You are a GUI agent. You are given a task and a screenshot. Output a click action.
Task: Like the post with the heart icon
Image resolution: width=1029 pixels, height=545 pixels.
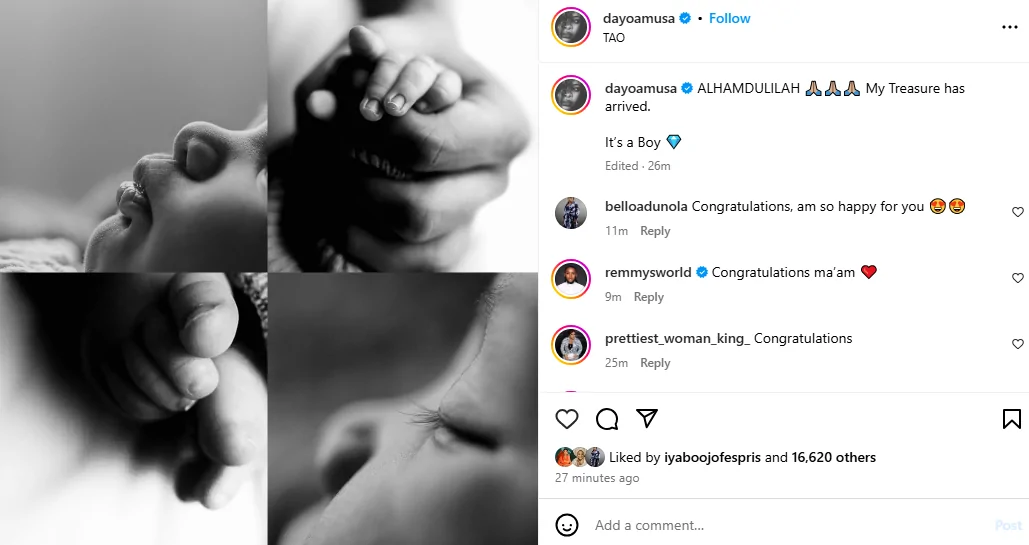pos(567,419)
